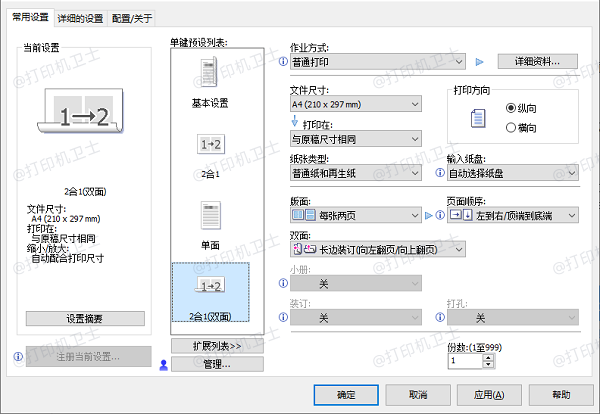Screen dimensions: 600x414
Task: Click the page orientation document icon
Action: (x=478, y=118)
